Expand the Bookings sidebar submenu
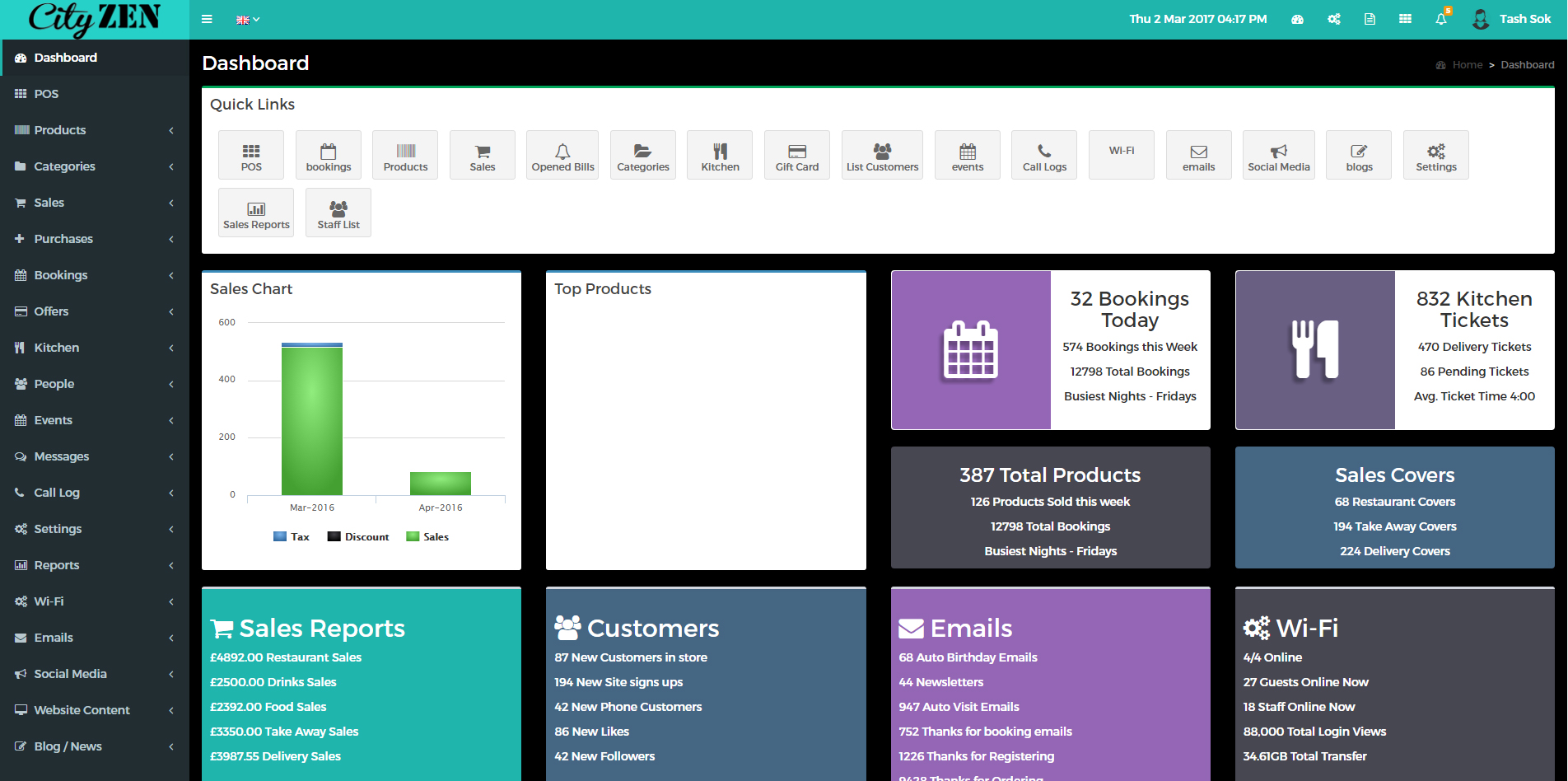 [x=95, y=275]
